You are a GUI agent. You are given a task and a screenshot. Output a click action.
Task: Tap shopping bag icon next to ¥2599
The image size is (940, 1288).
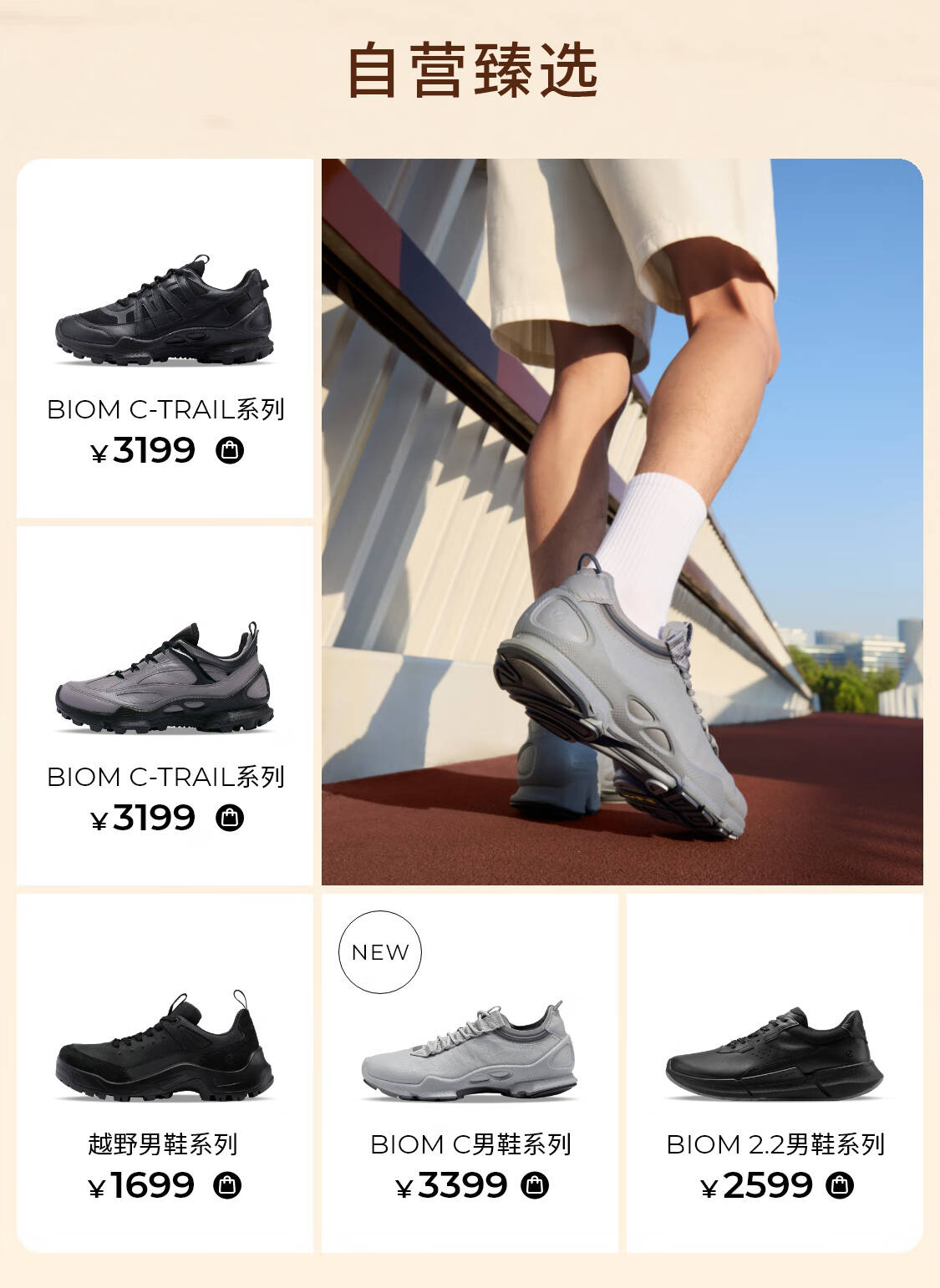840,1185
